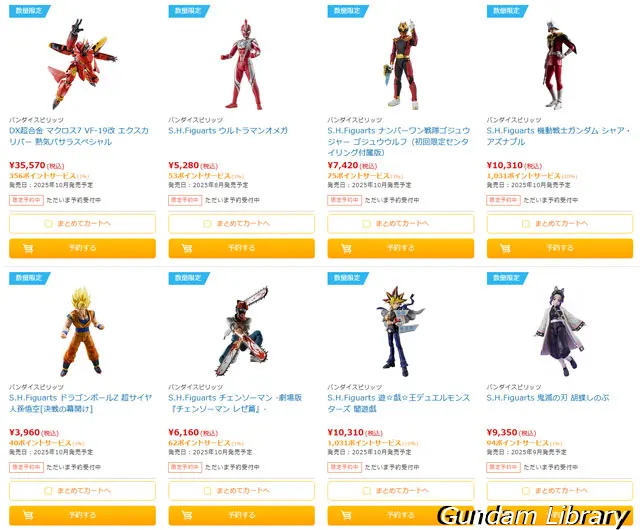Check まとめてカートへ box for Ultraman Omega
Screen dimensions: 640x530
click(x=207, y=224)
